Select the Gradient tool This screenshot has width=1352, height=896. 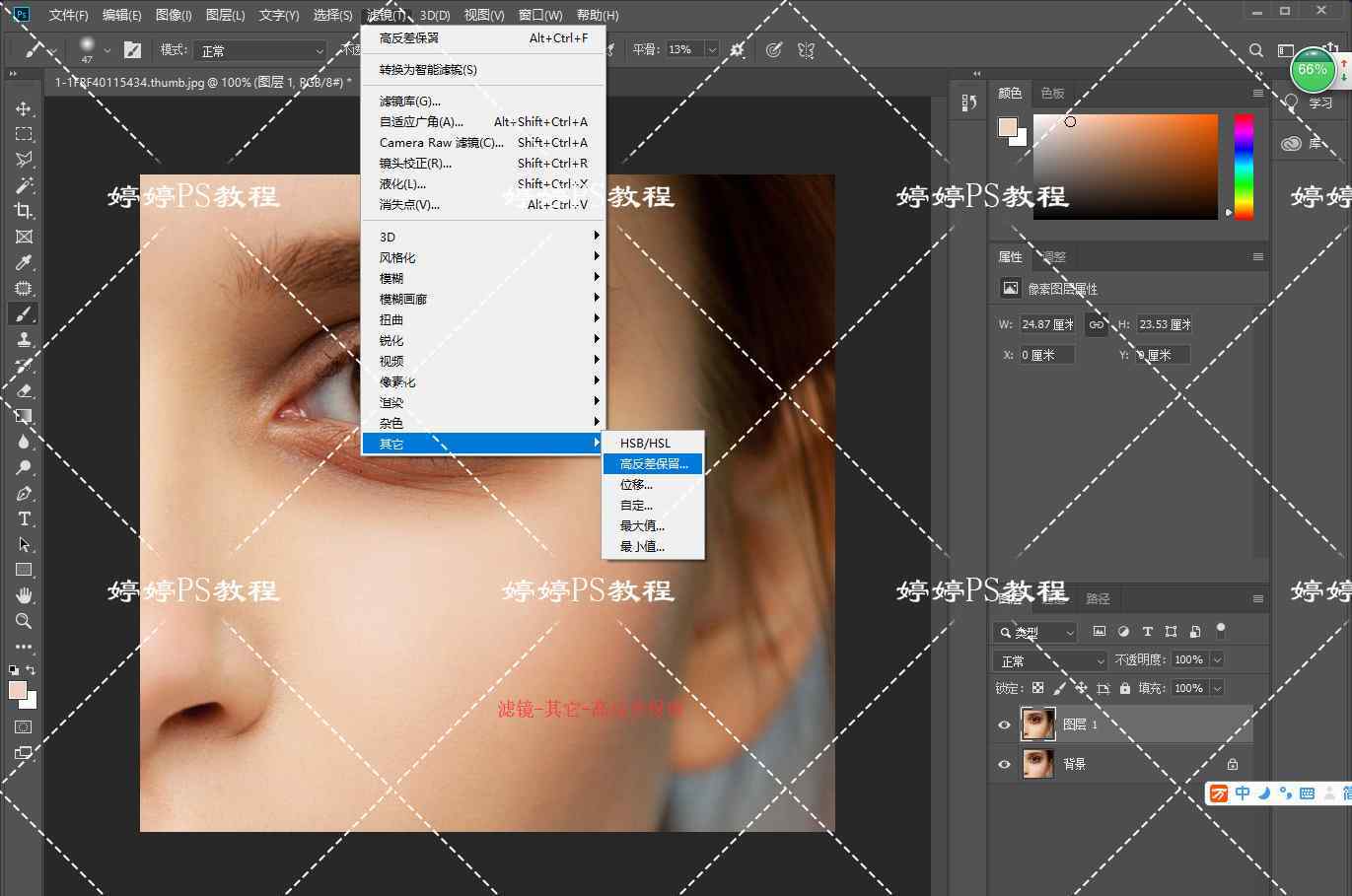pos(24,416)
